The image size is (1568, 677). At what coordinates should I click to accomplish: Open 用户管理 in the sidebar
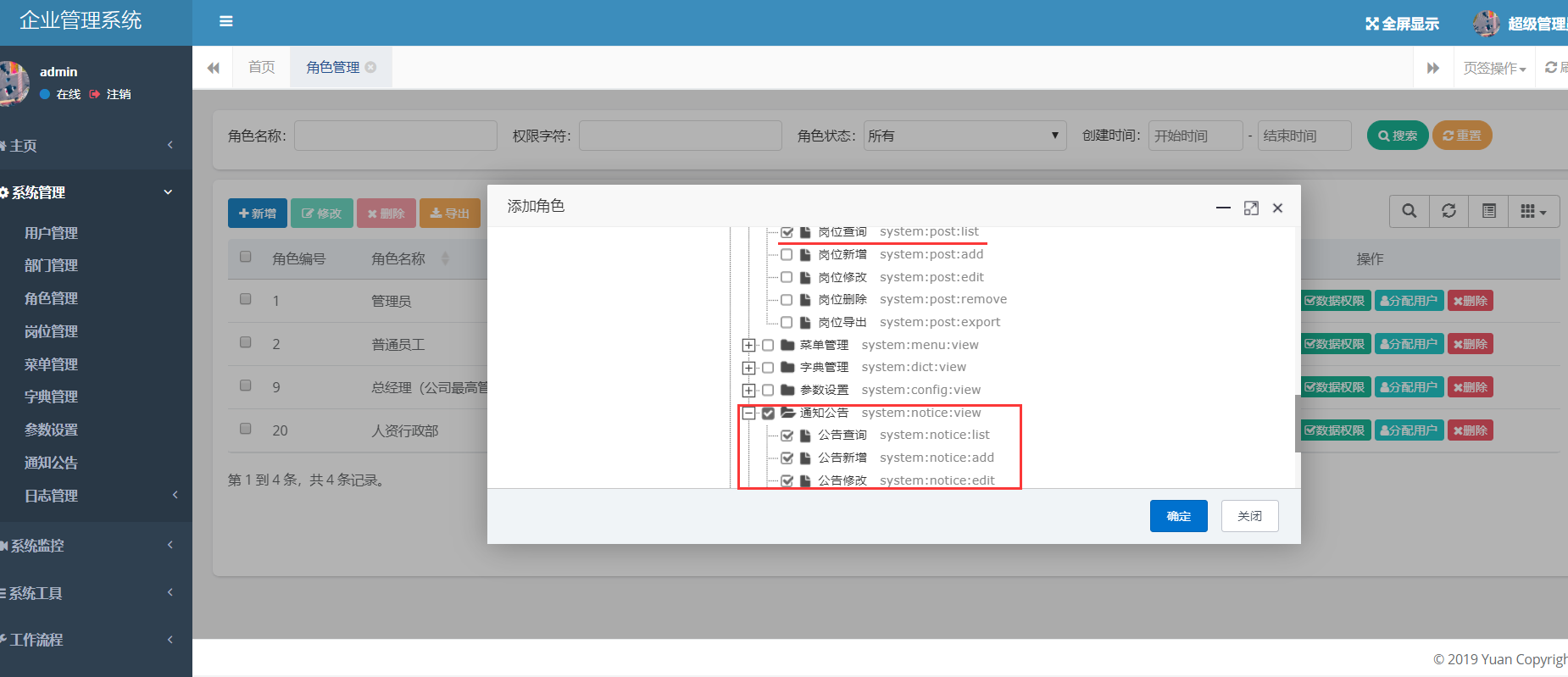(x=51, y=233)
